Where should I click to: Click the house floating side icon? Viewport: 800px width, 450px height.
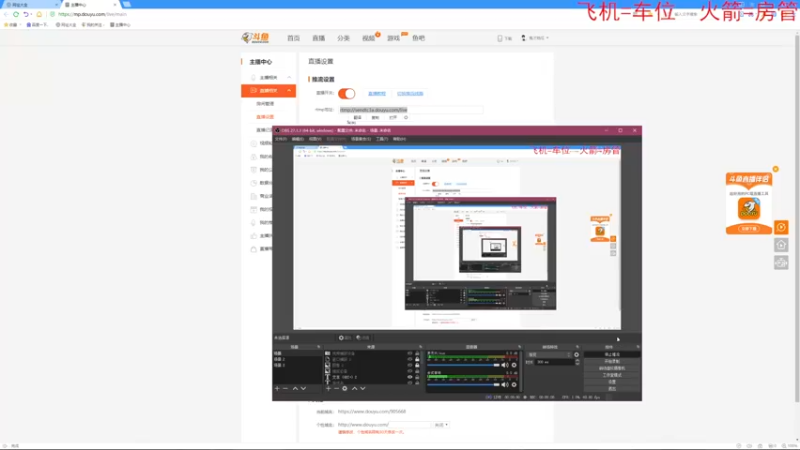[x=781, y=245]
